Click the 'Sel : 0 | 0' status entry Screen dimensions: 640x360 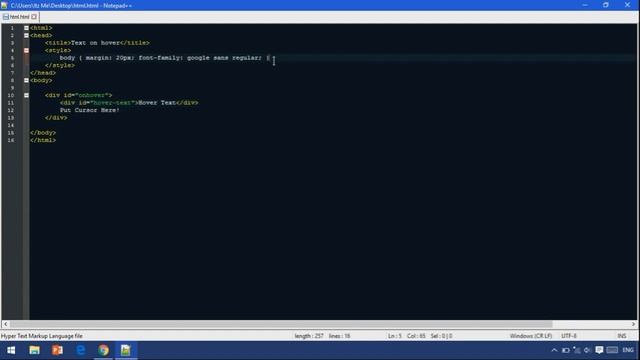[441, 336]
